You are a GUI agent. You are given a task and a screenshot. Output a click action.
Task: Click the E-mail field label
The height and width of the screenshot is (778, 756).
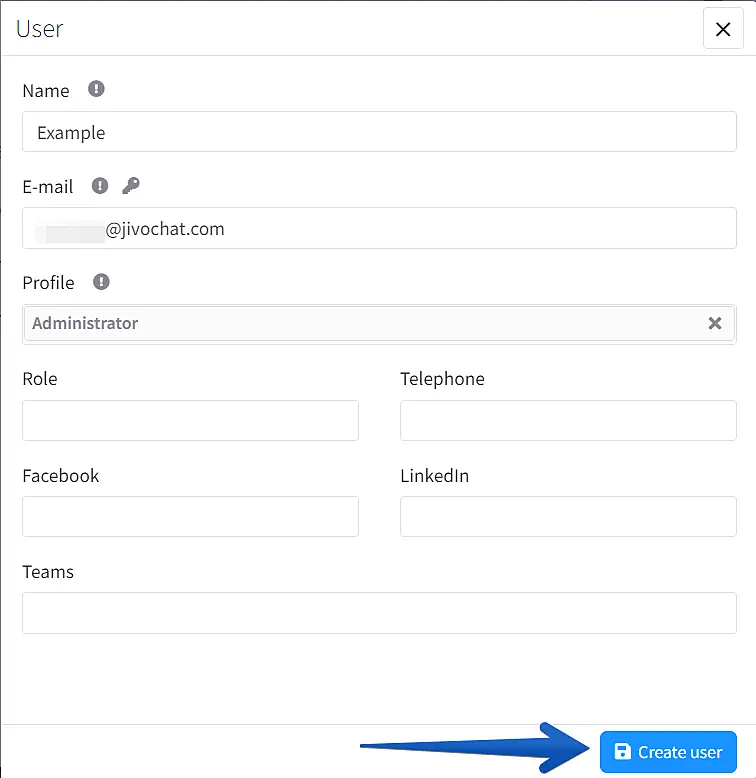[48, 187]
